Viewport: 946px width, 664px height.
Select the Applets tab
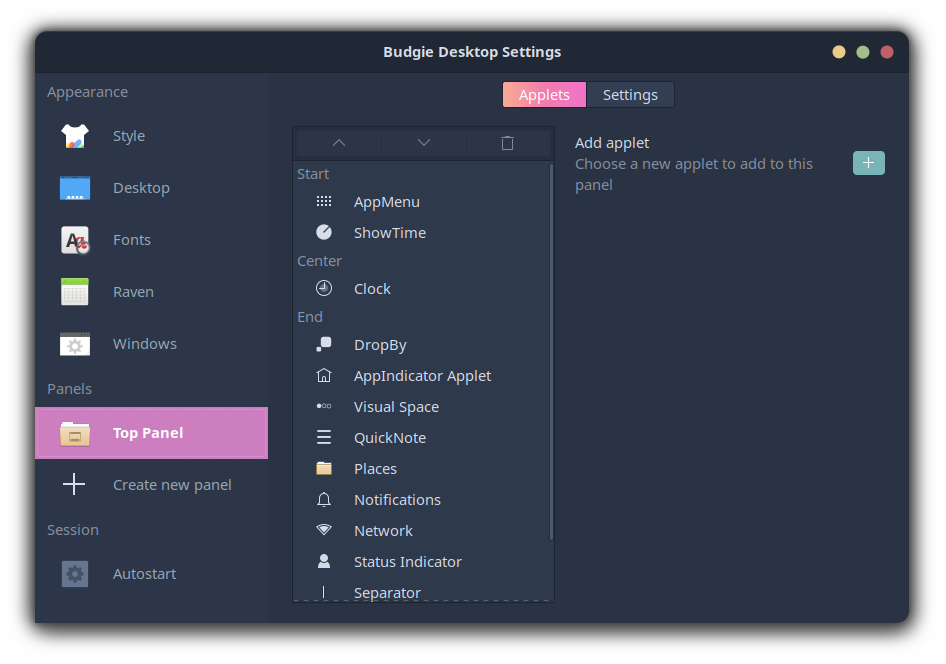(544, 95)
